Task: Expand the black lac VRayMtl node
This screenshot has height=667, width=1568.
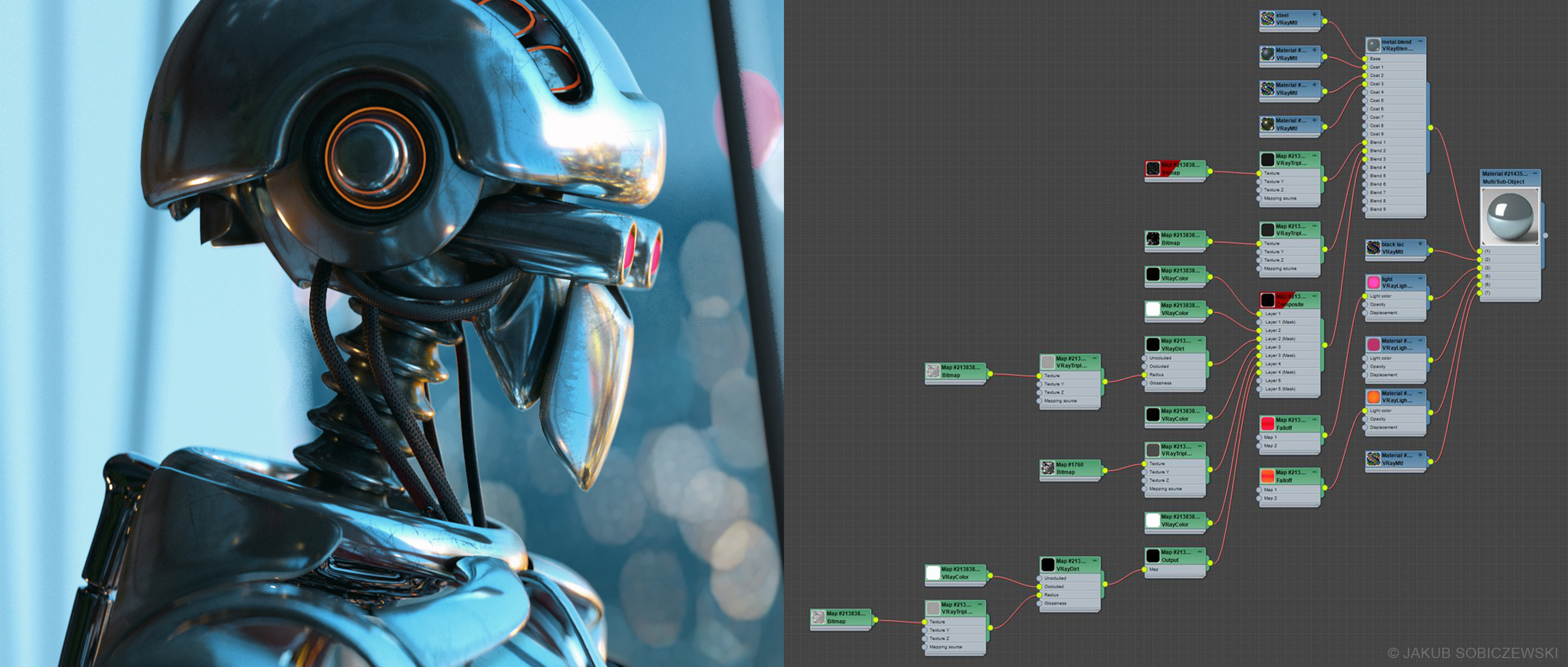Action: click(x=1420, y=243)
